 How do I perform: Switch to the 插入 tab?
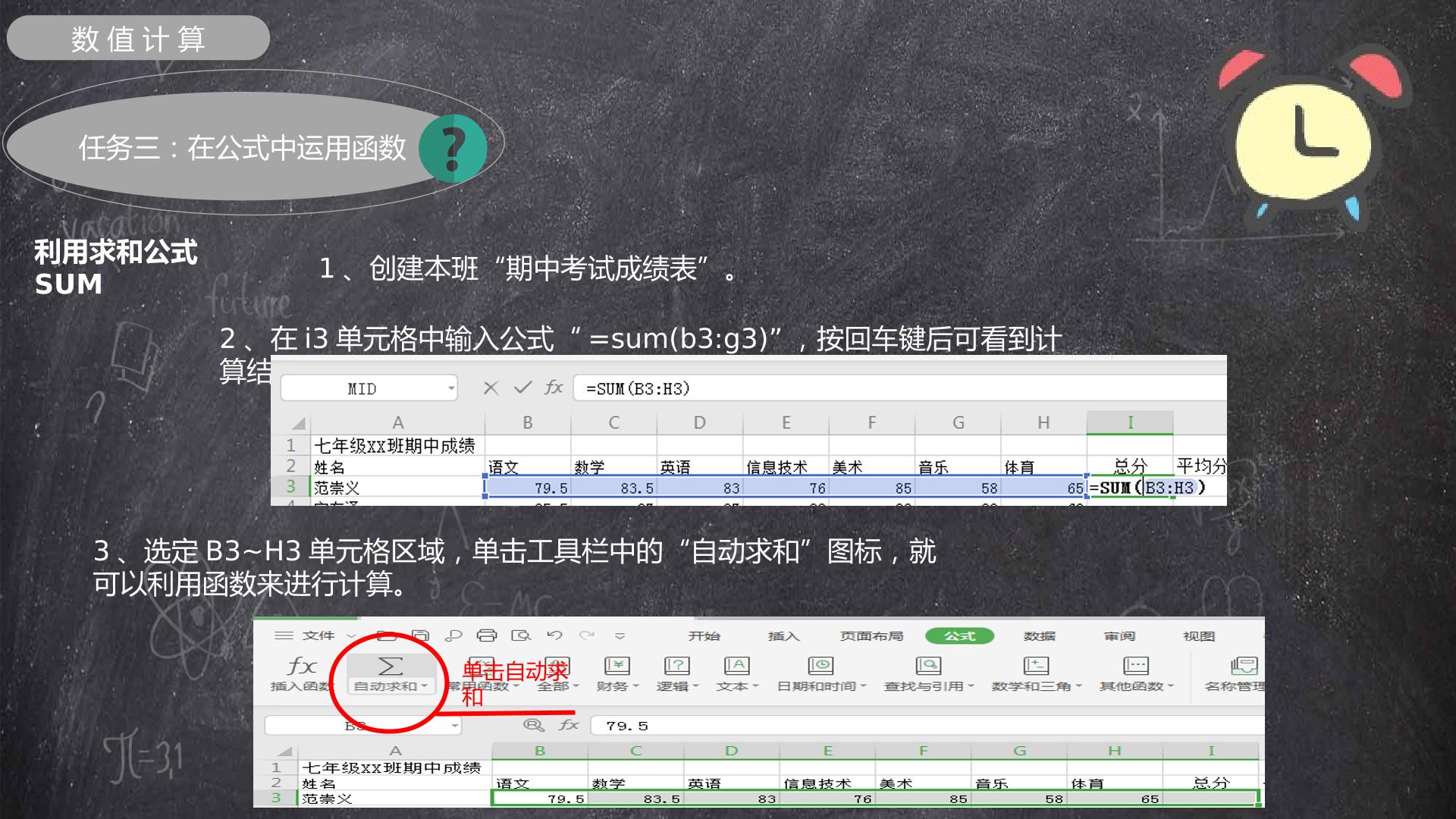(x=783, y=635)
